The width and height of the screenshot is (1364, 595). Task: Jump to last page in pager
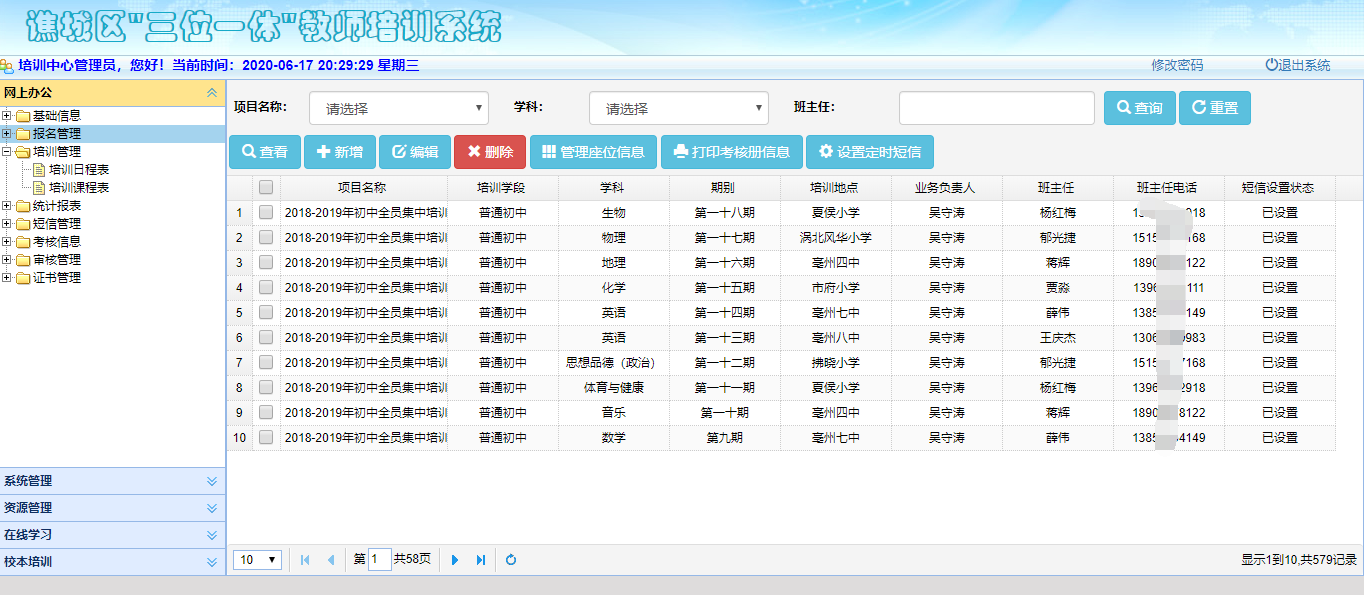481,560
